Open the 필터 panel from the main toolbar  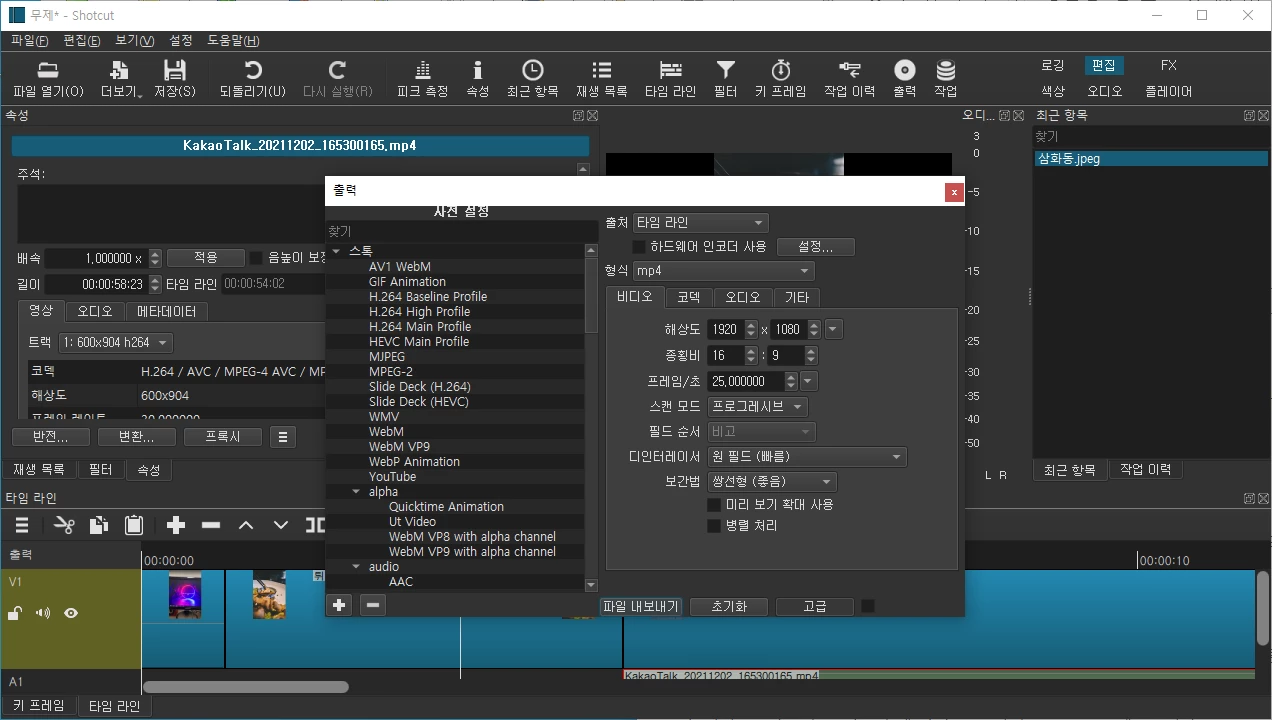click(724, 78)
